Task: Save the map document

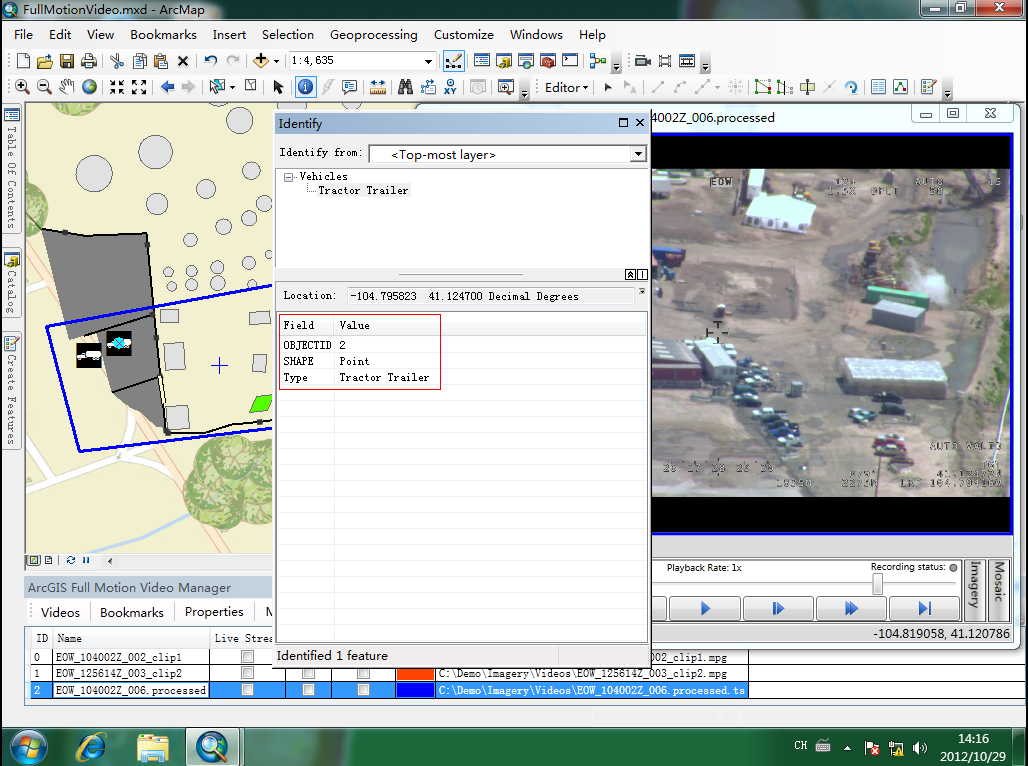Action: point(67,61)
